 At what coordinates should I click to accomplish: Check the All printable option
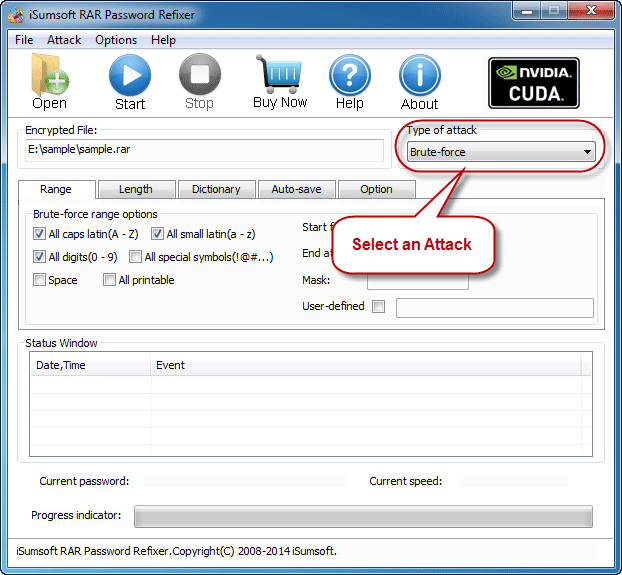point(109,280)
